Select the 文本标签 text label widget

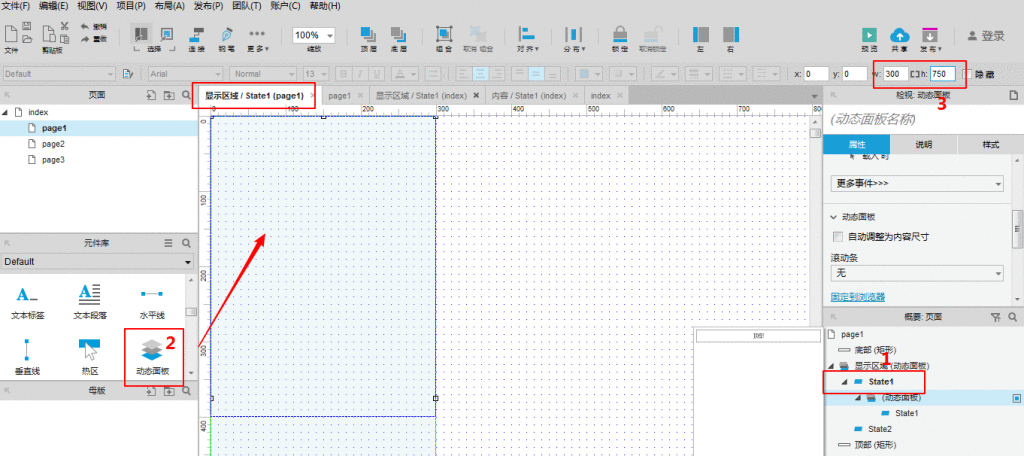[27, 303]
